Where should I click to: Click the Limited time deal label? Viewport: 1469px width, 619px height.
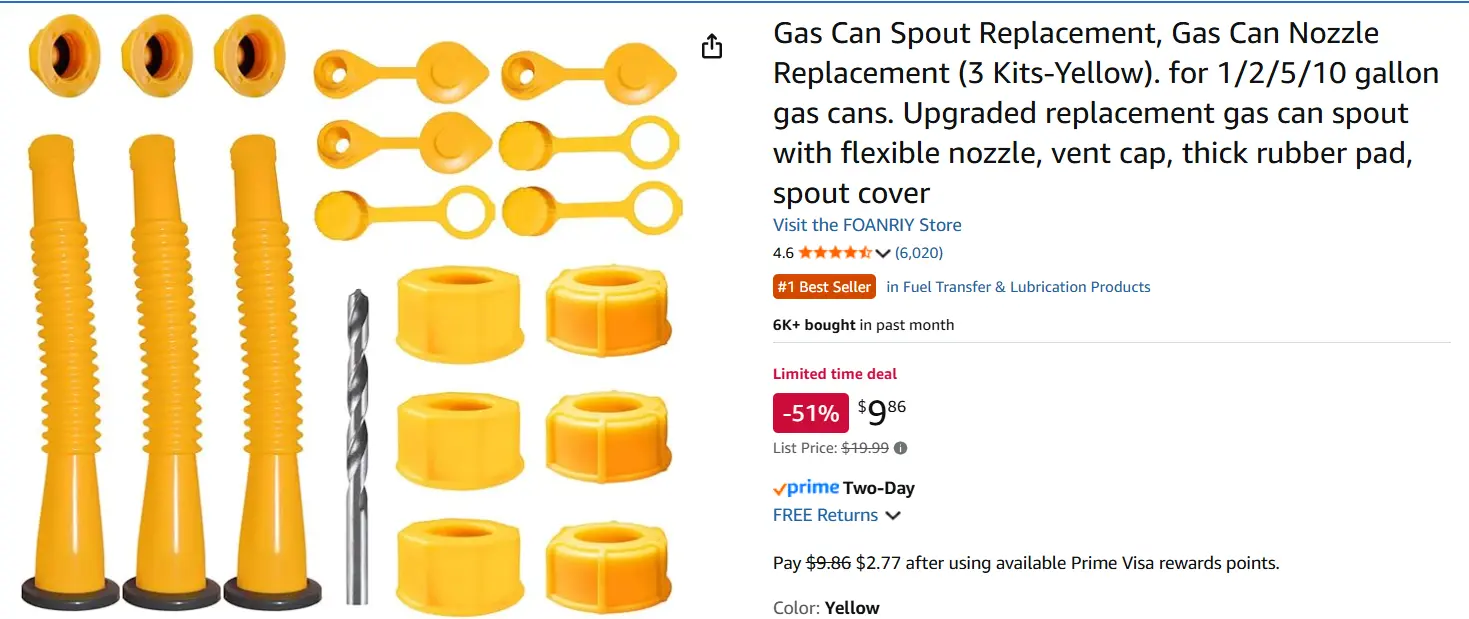click(x=835, y=374)
